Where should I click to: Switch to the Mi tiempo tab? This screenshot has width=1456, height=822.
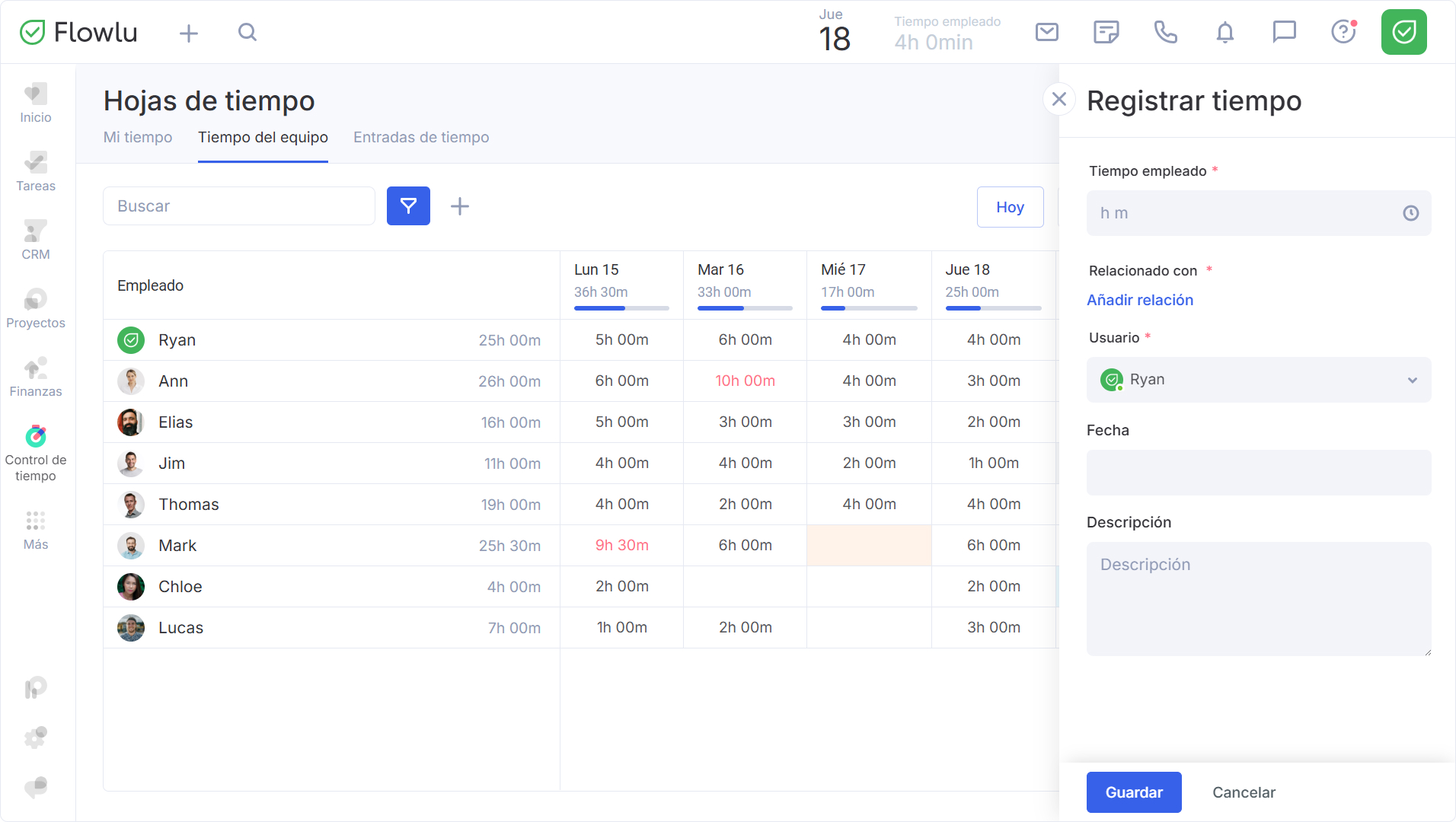[138, 137]
